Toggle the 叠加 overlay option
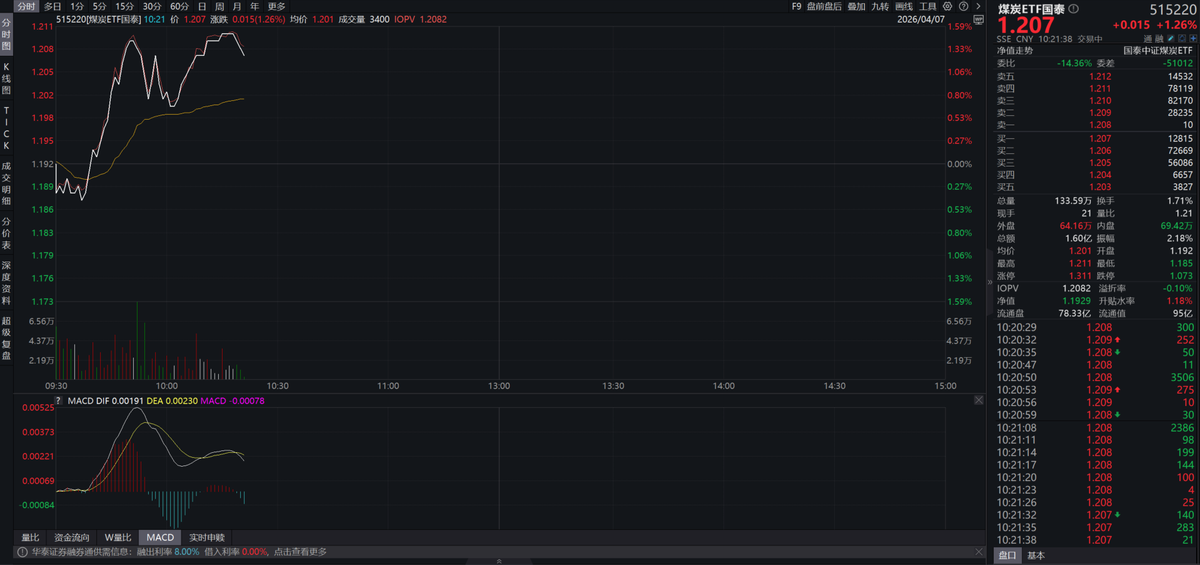The width and height of the screenshot is (1200, 565). coord(856,6)
